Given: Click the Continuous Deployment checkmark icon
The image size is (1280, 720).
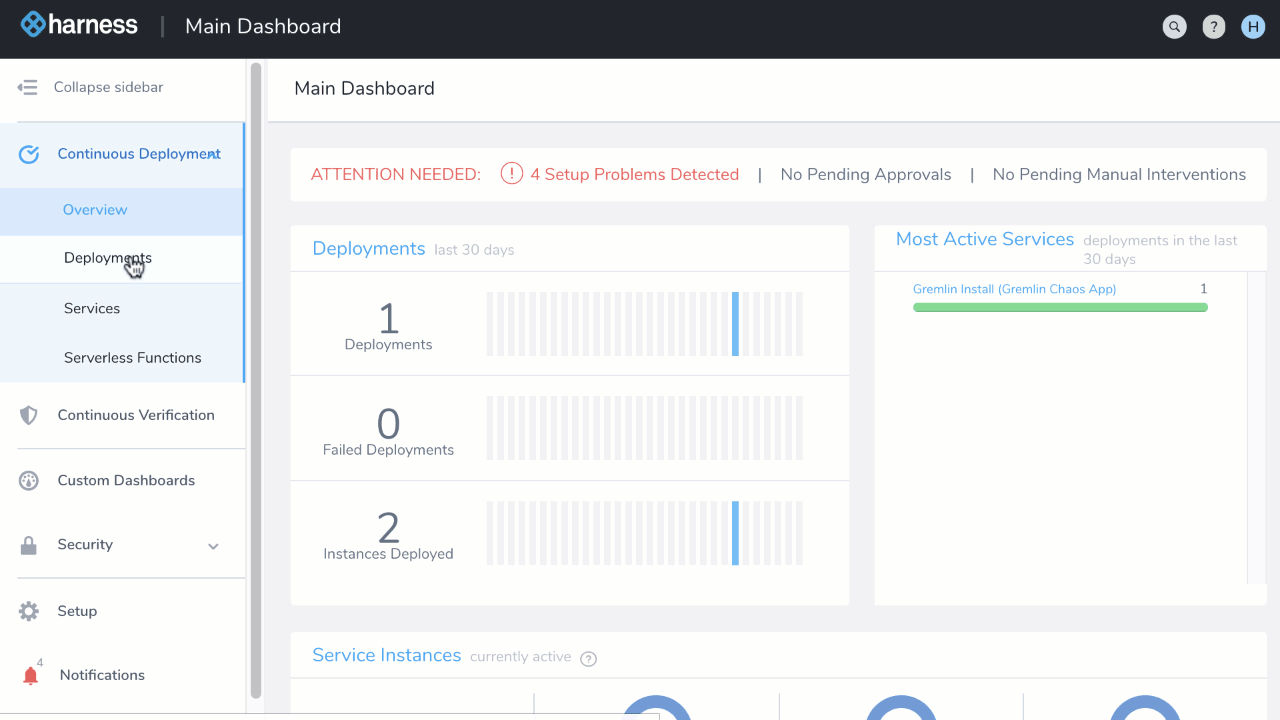Looking at the screenshot, I should tap(29, 154).
